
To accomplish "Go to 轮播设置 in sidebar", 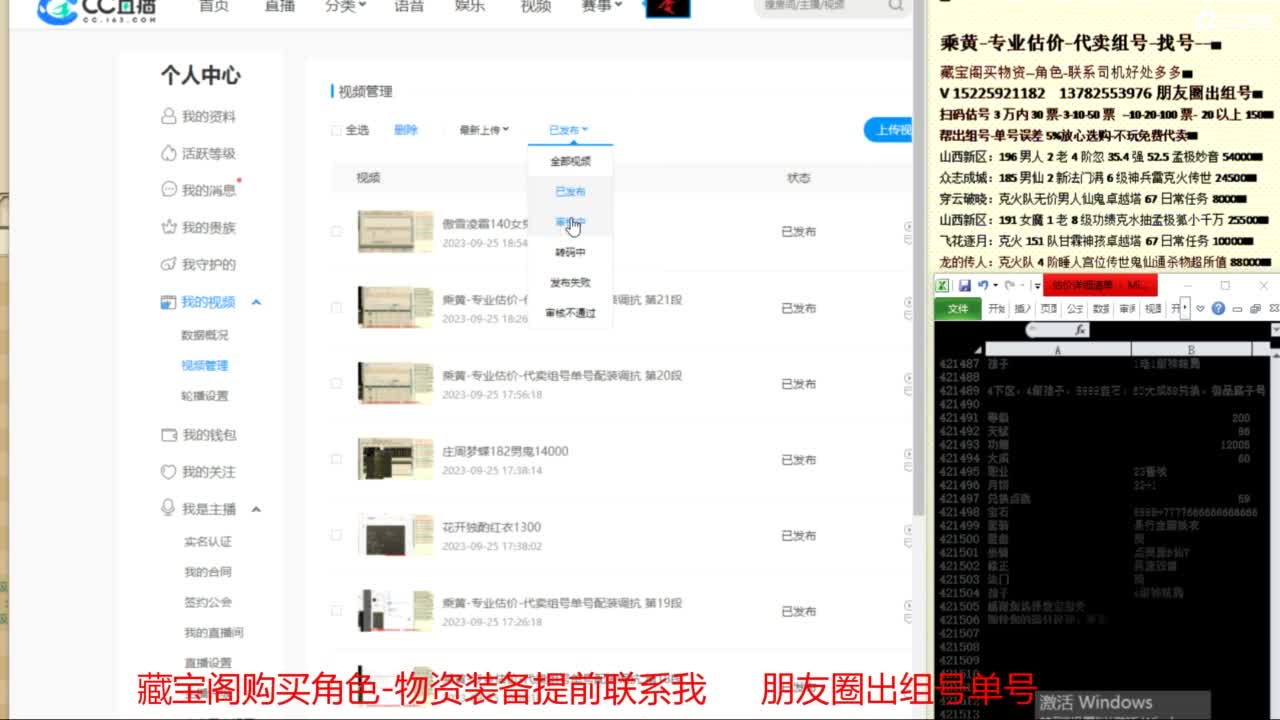I will (204, 396).
